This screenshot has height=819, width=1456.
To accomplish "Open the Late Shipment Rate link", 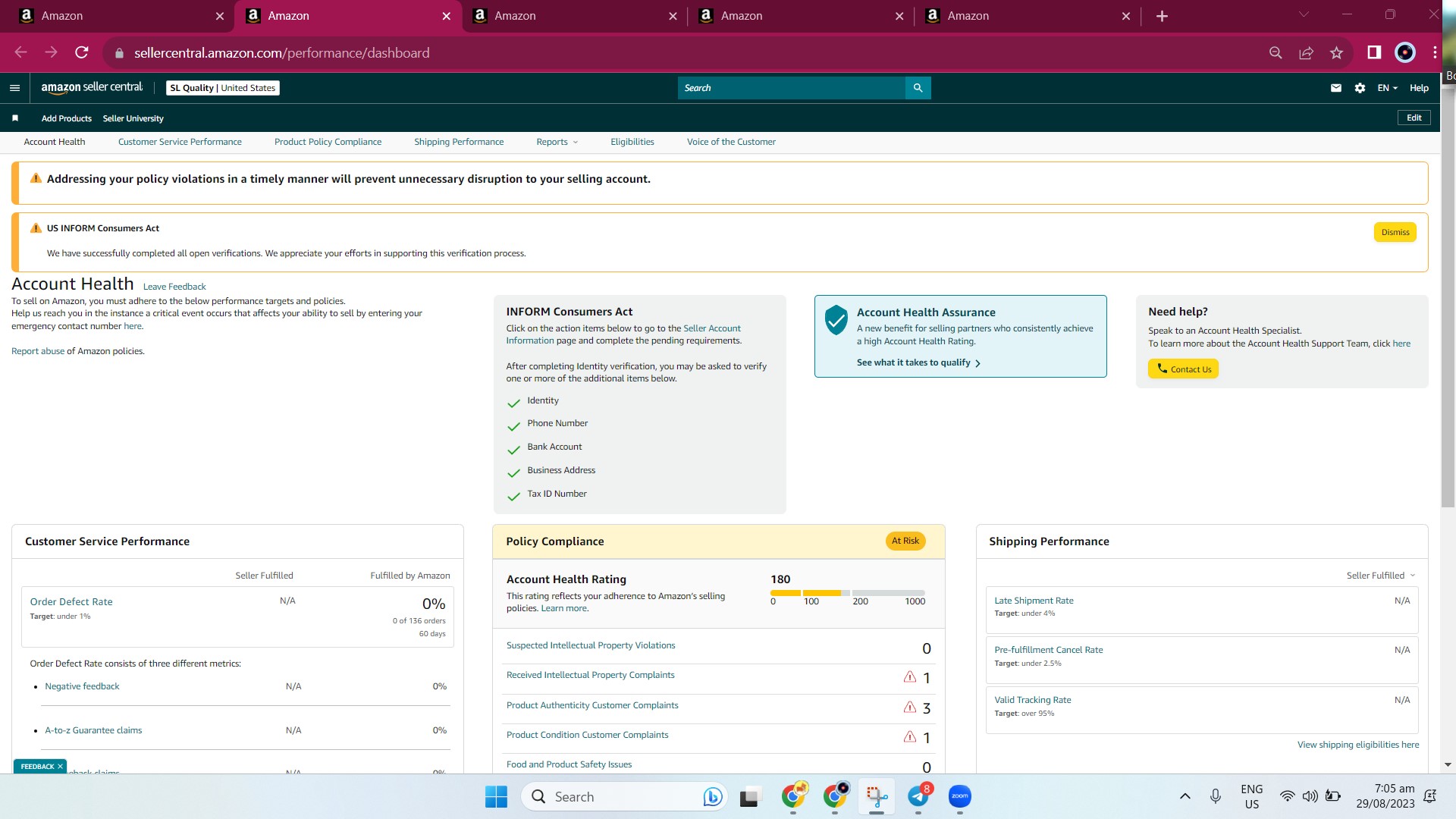I will coord(1034,601).
